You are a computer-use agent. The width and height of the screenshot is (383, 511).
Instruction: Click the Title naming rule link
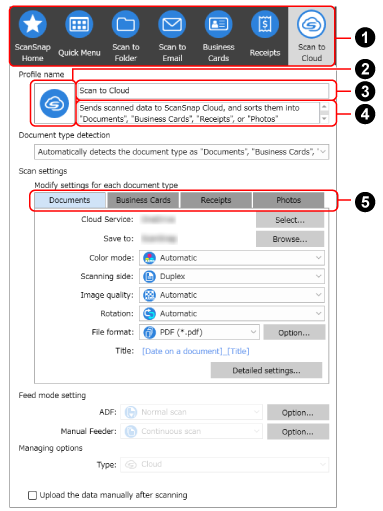196,351
